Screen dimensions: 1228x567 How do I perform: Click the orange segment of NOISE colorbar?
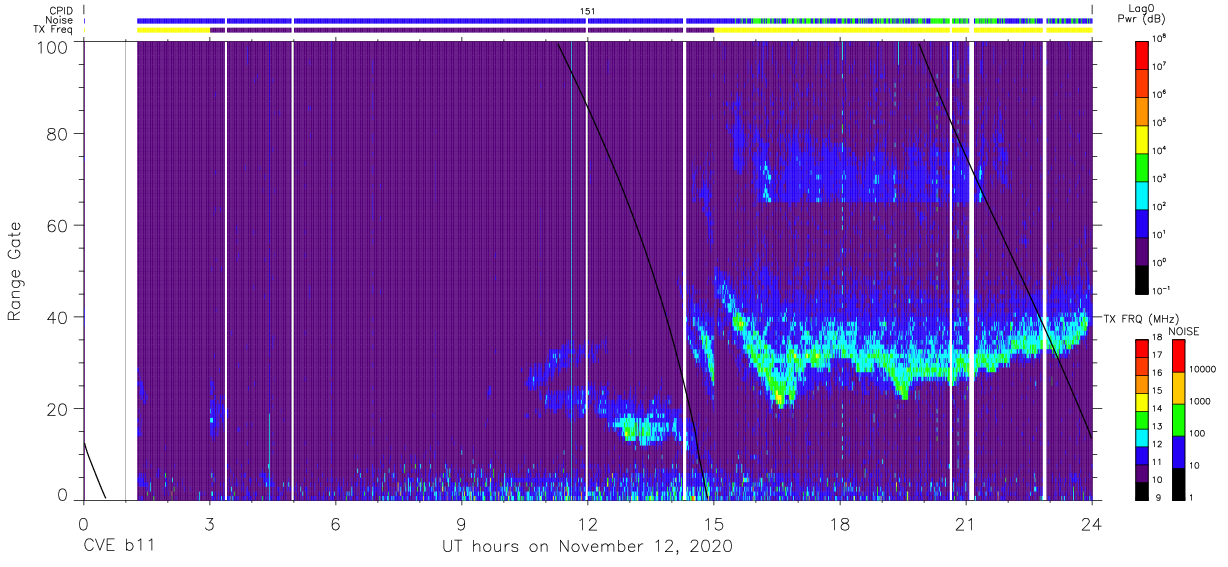click(x=1178, y=388)
